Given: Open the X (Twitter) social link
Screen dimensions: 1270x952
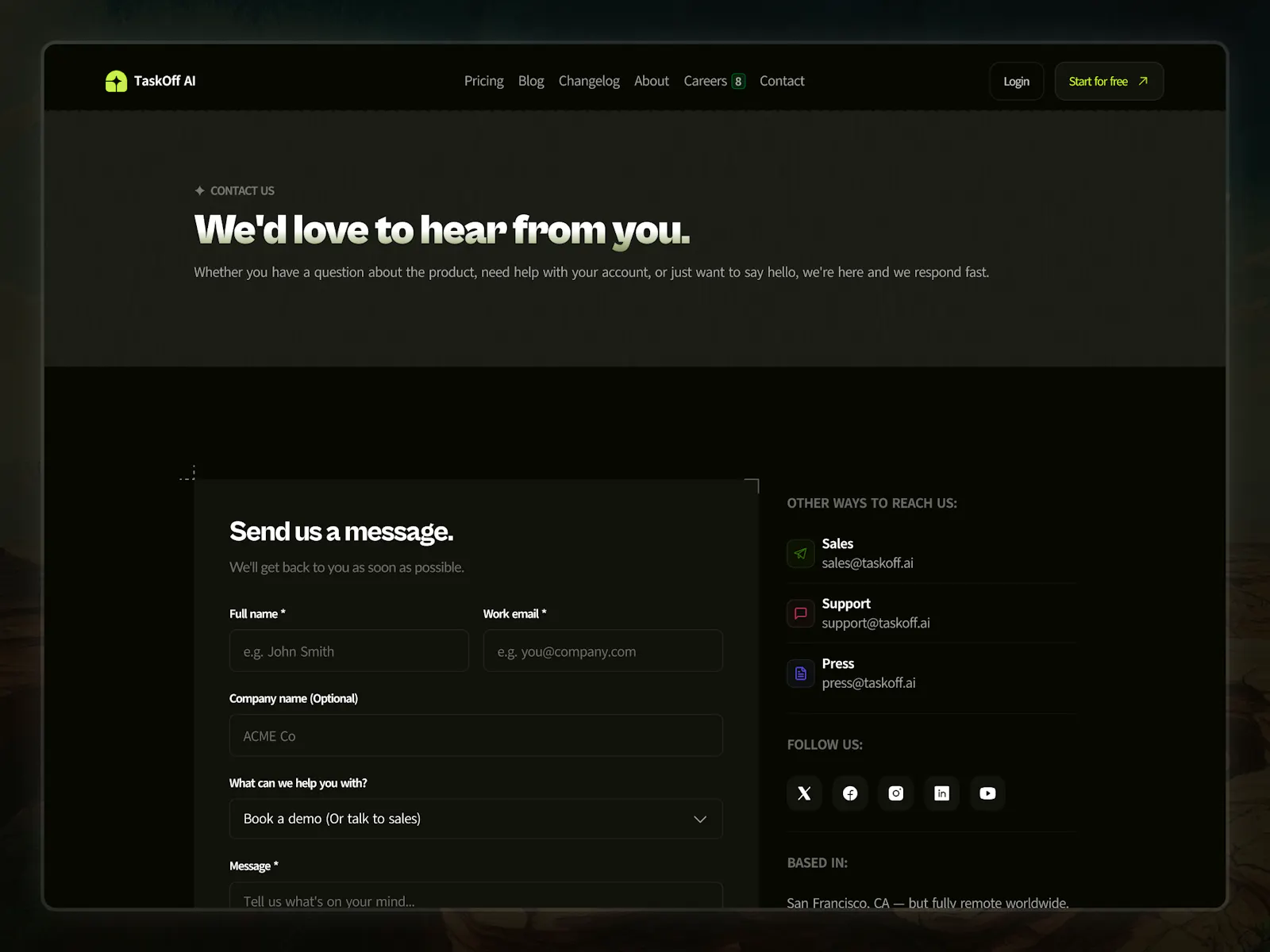Looking at the screenshot, I should pyautogui.click(x=804, y=793).
